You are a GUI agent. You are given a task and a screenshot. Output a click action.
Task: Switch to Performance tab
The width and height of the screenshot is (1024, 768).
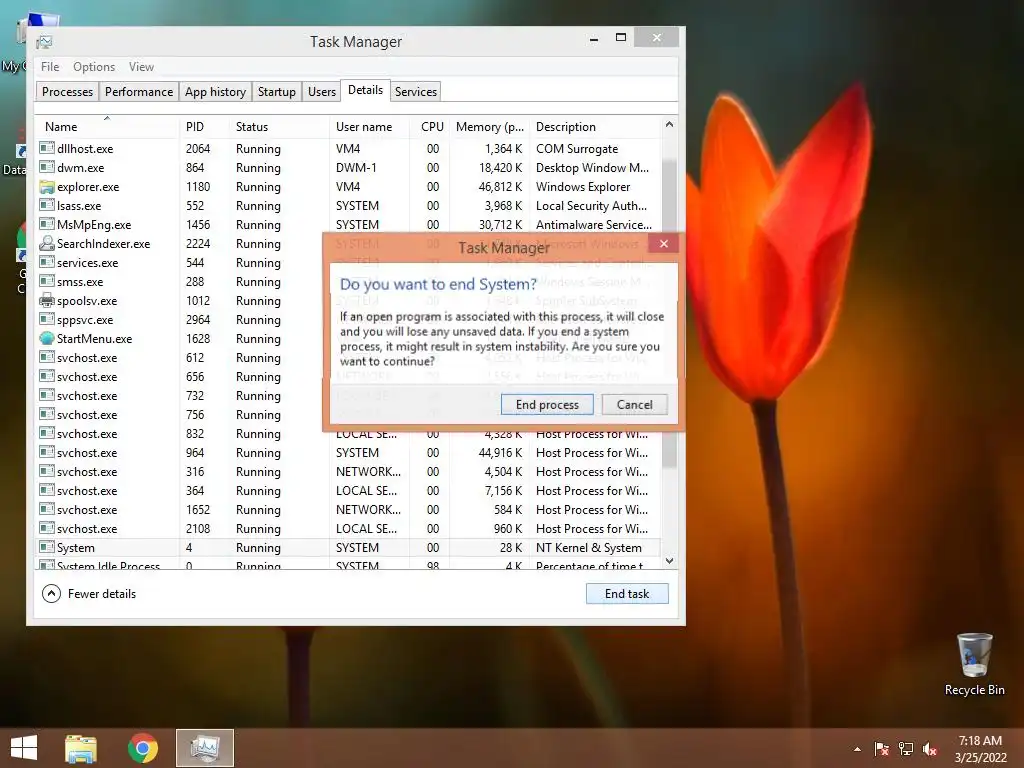tap(138, 91)
